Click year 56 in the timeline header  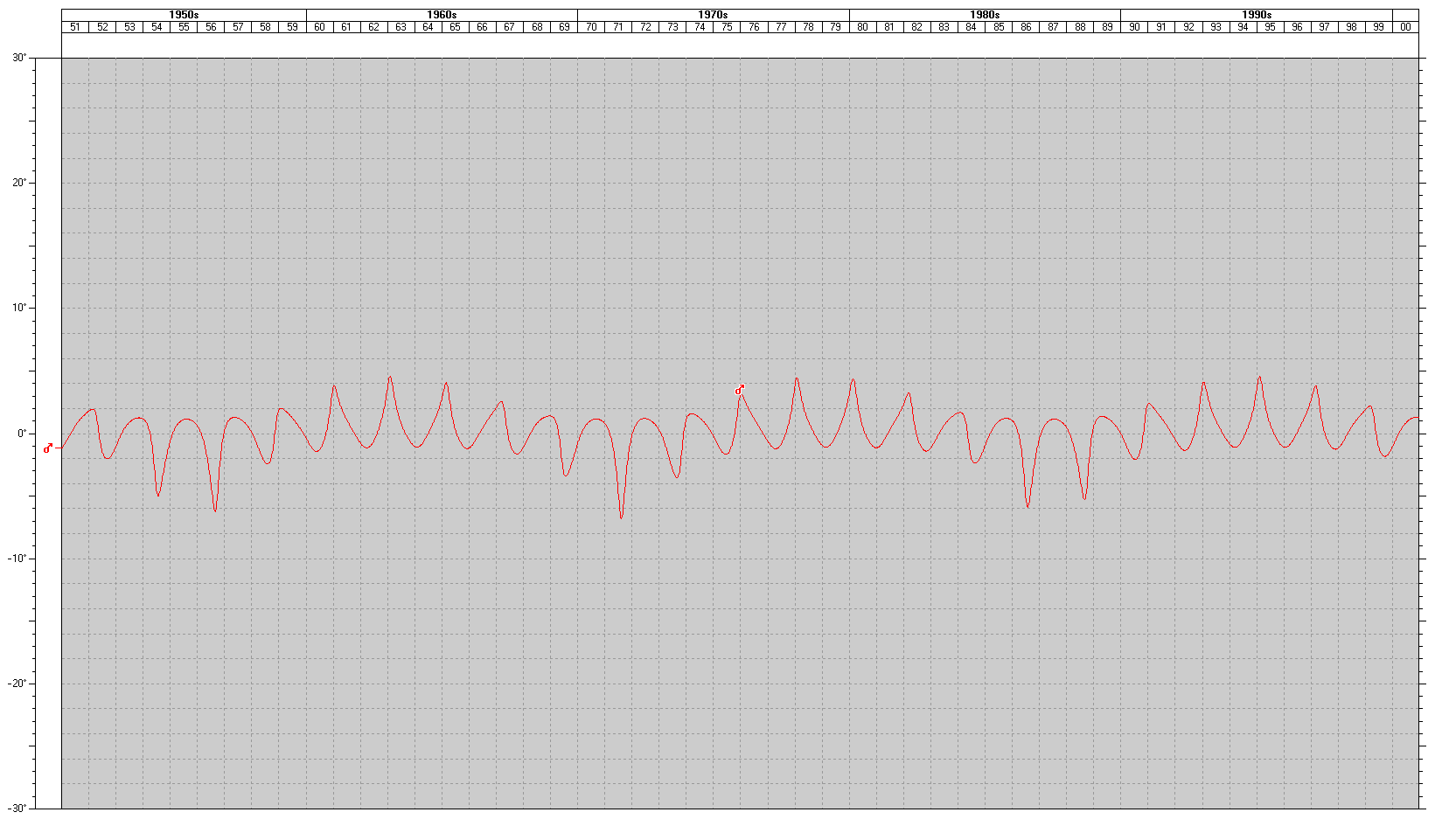click(211, 27)
